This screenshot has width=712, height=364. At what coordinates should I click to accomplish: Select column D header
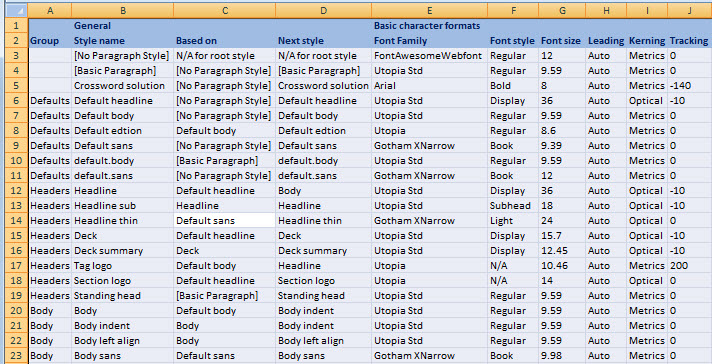click(x=323, y=10)
